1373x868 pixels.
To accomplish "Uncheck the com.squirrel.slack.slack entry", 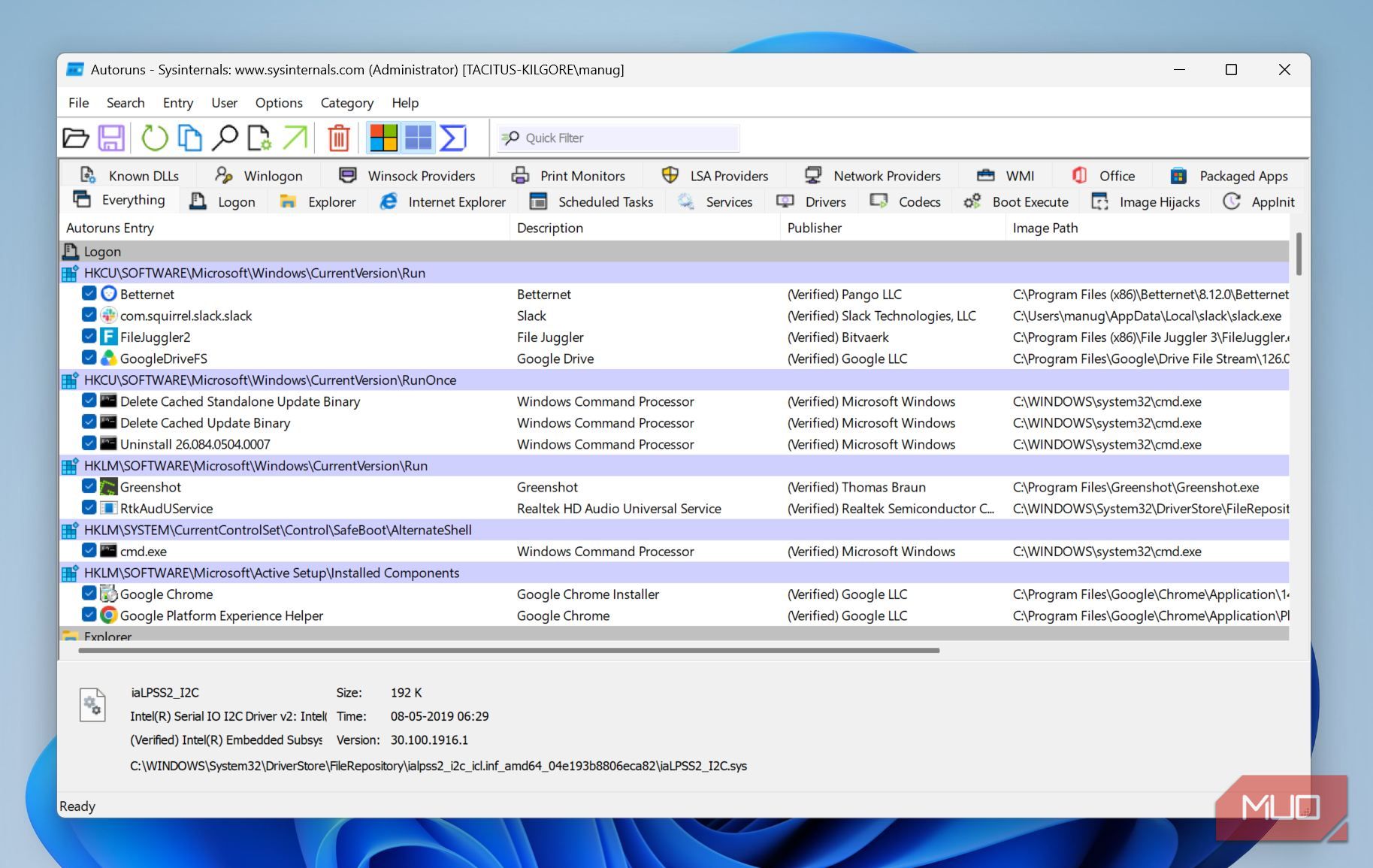I will [x=89, y=315].
